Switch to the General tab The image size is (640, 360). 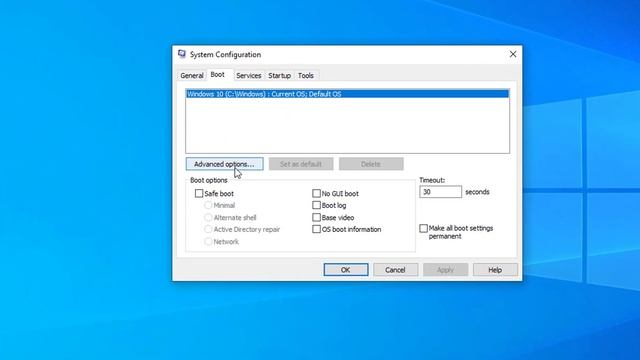(192, 76)
